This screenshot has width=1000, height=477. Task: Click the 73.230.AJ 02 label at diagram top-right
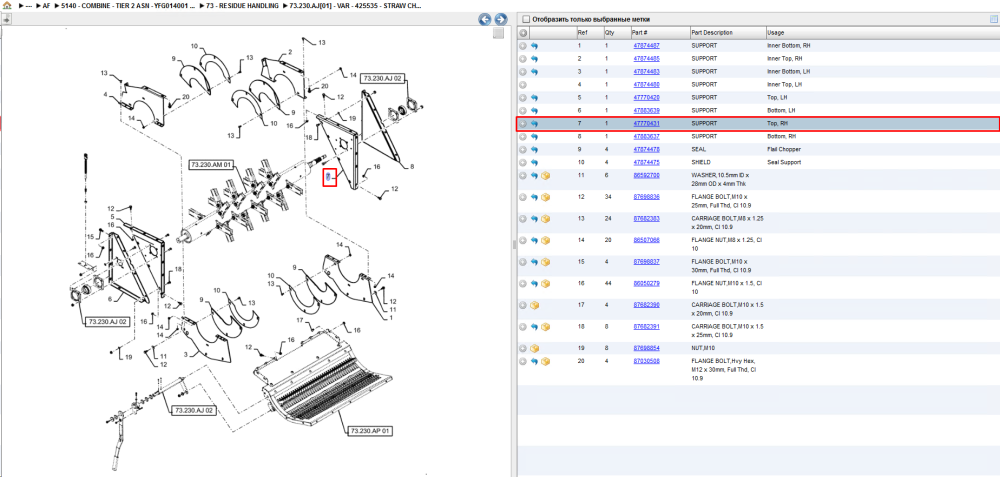[x=383, y=78]
